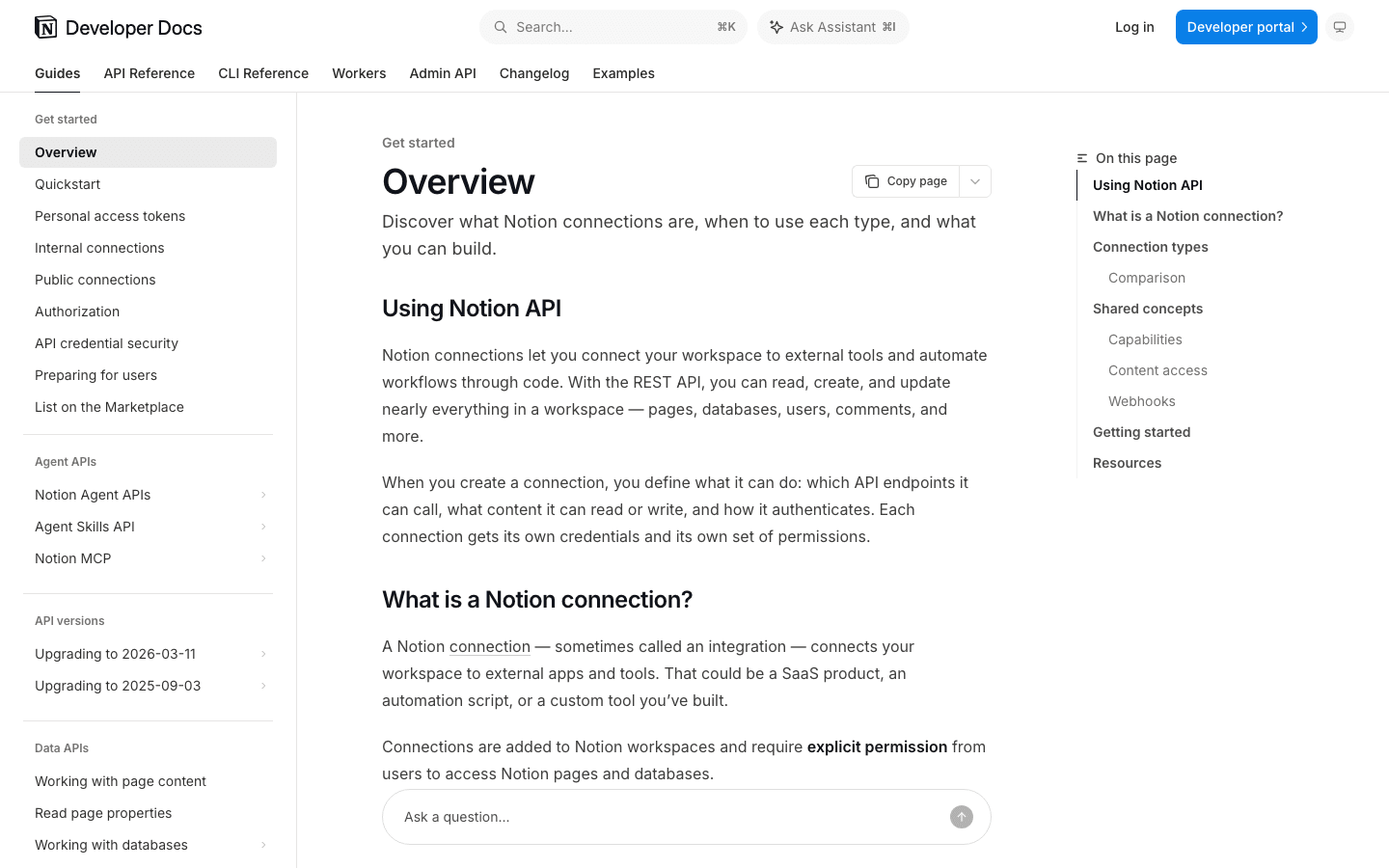
Task: Expand Agent Skills API section
Action: (x=263, y=527)
